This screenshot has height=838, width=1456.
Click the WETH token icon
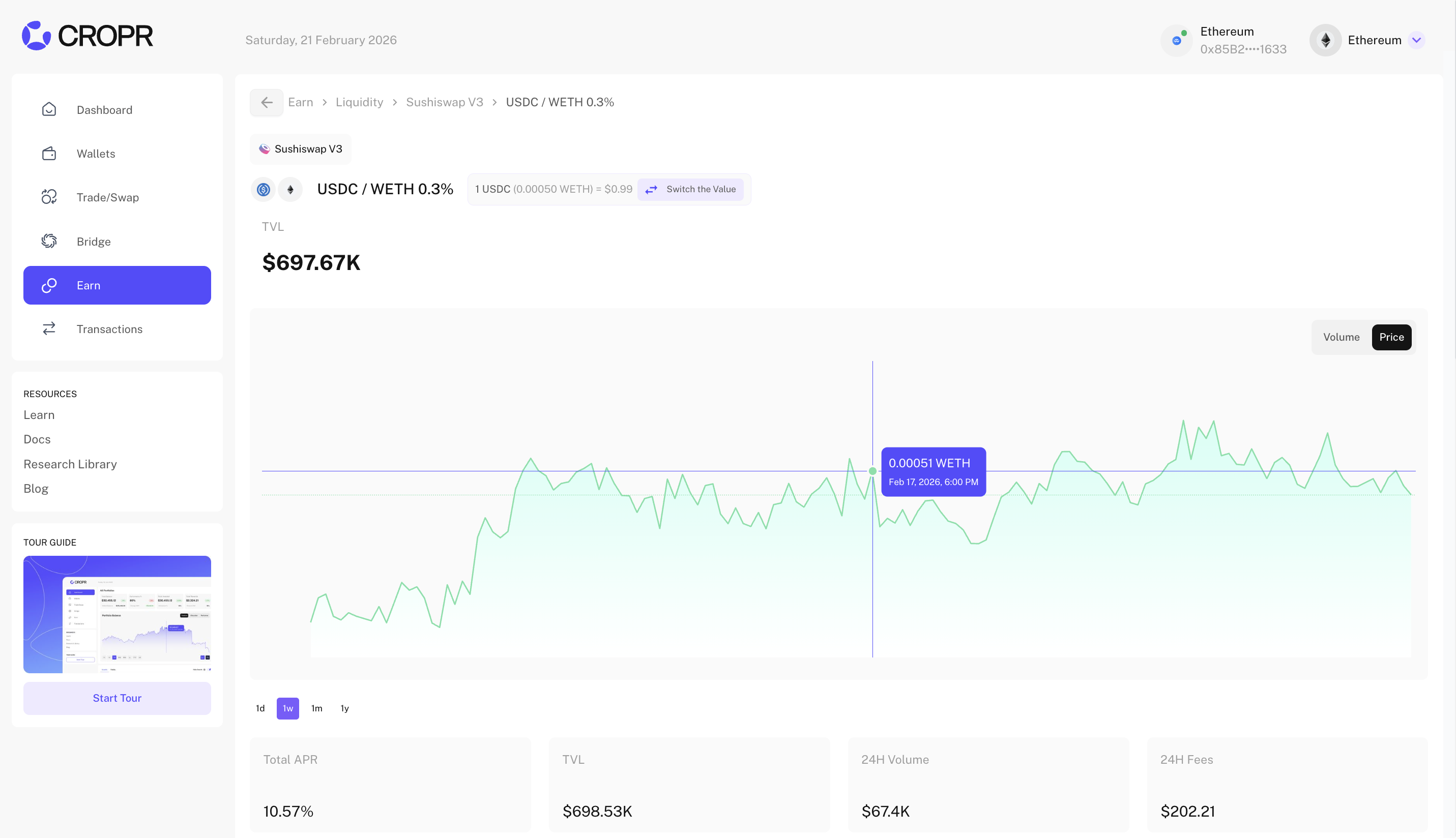click(x=290, y=189)
